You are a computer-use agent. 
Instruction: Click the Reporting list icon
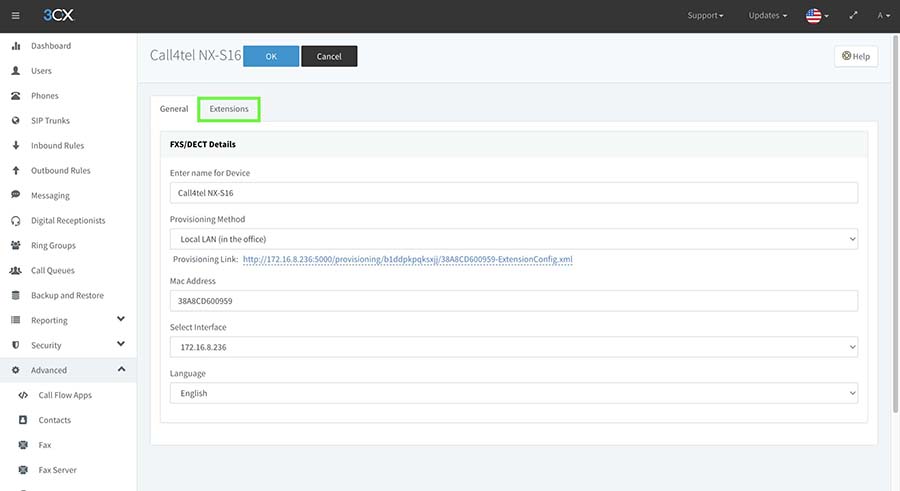(16, 320)
